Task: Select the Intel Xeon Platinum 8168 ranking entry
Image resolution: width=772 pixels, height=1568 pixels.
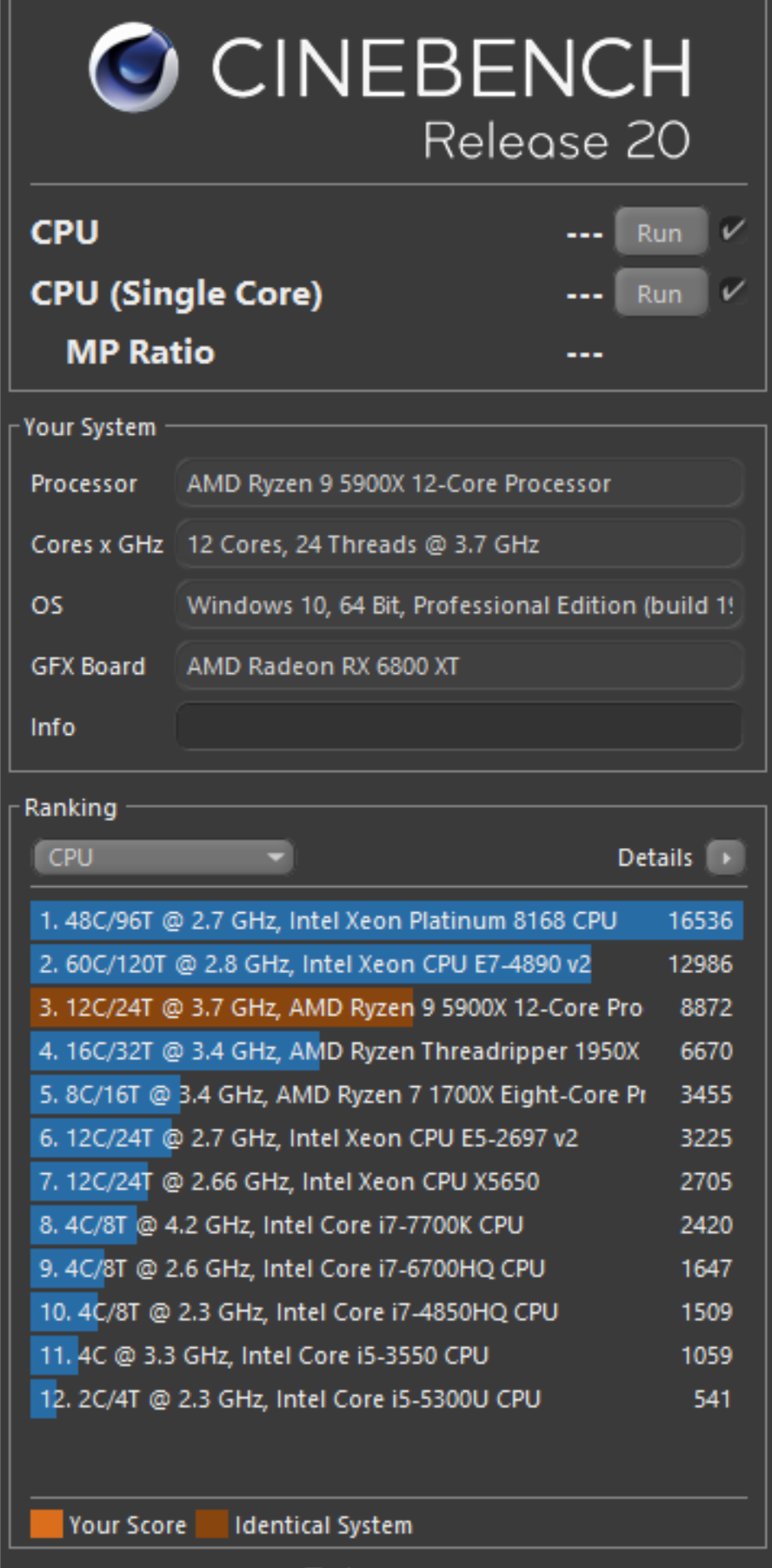Action: coord(387,920)
